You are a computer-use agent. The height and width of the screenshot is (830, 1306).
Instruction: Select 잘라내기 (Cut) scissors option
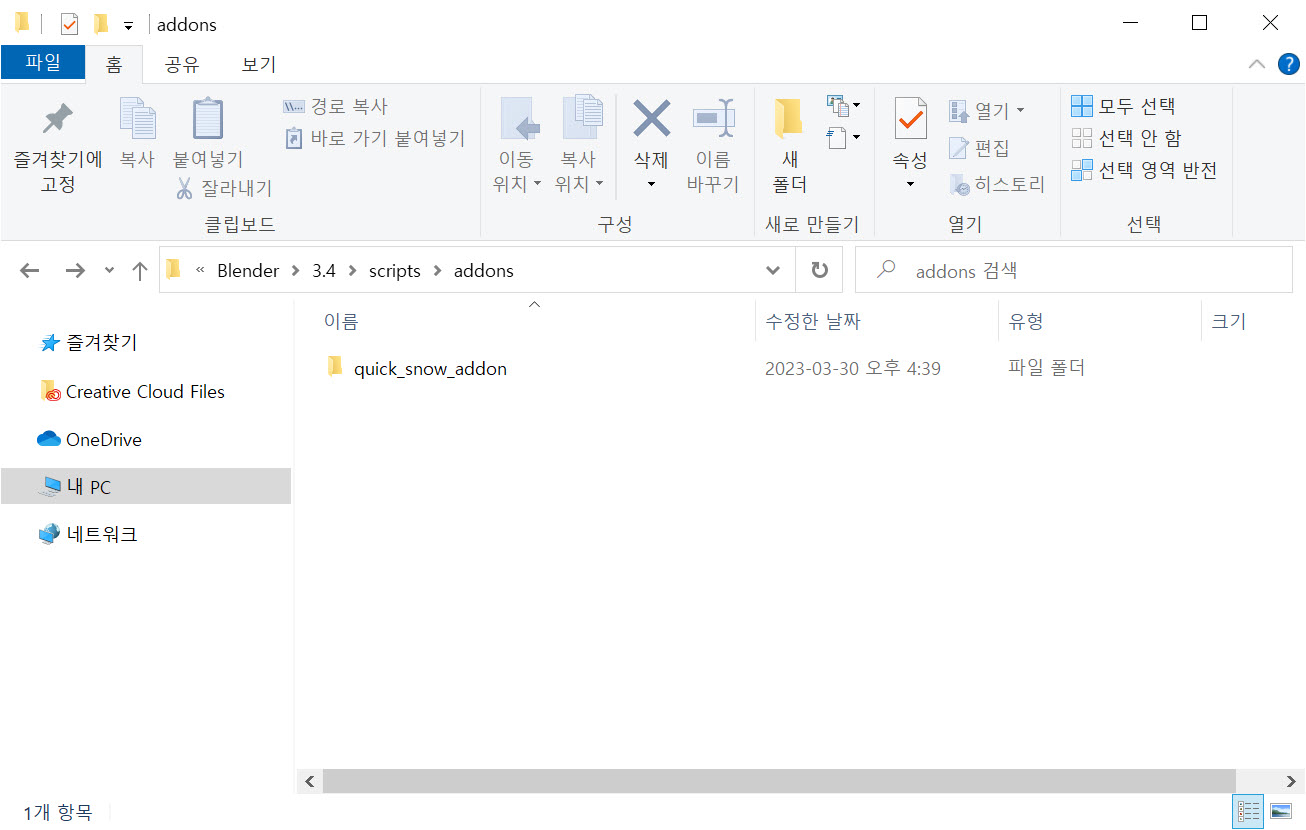coord(224,188)
